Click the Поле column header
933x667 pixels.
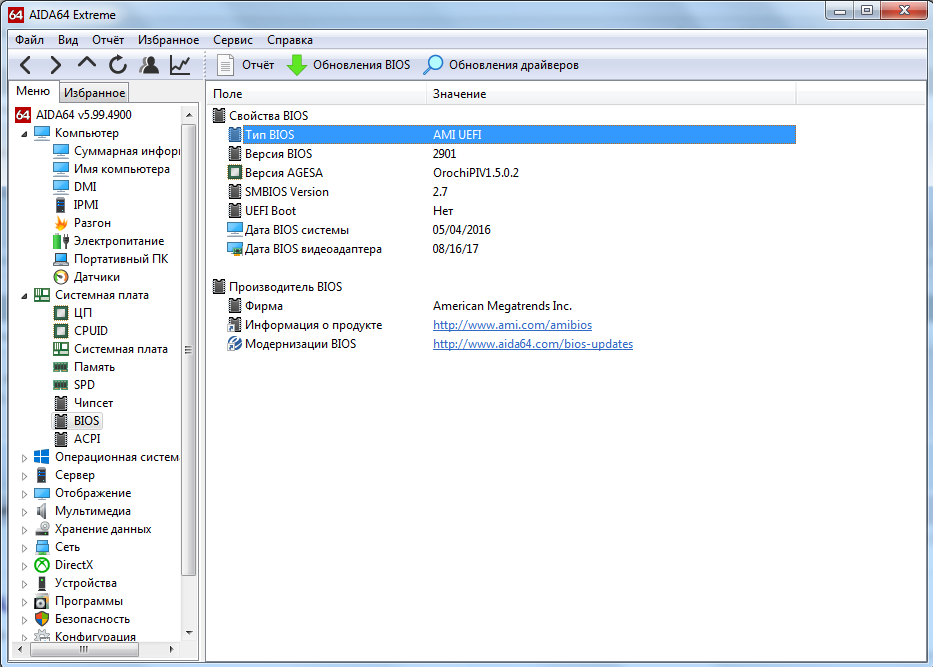[317, 93]
